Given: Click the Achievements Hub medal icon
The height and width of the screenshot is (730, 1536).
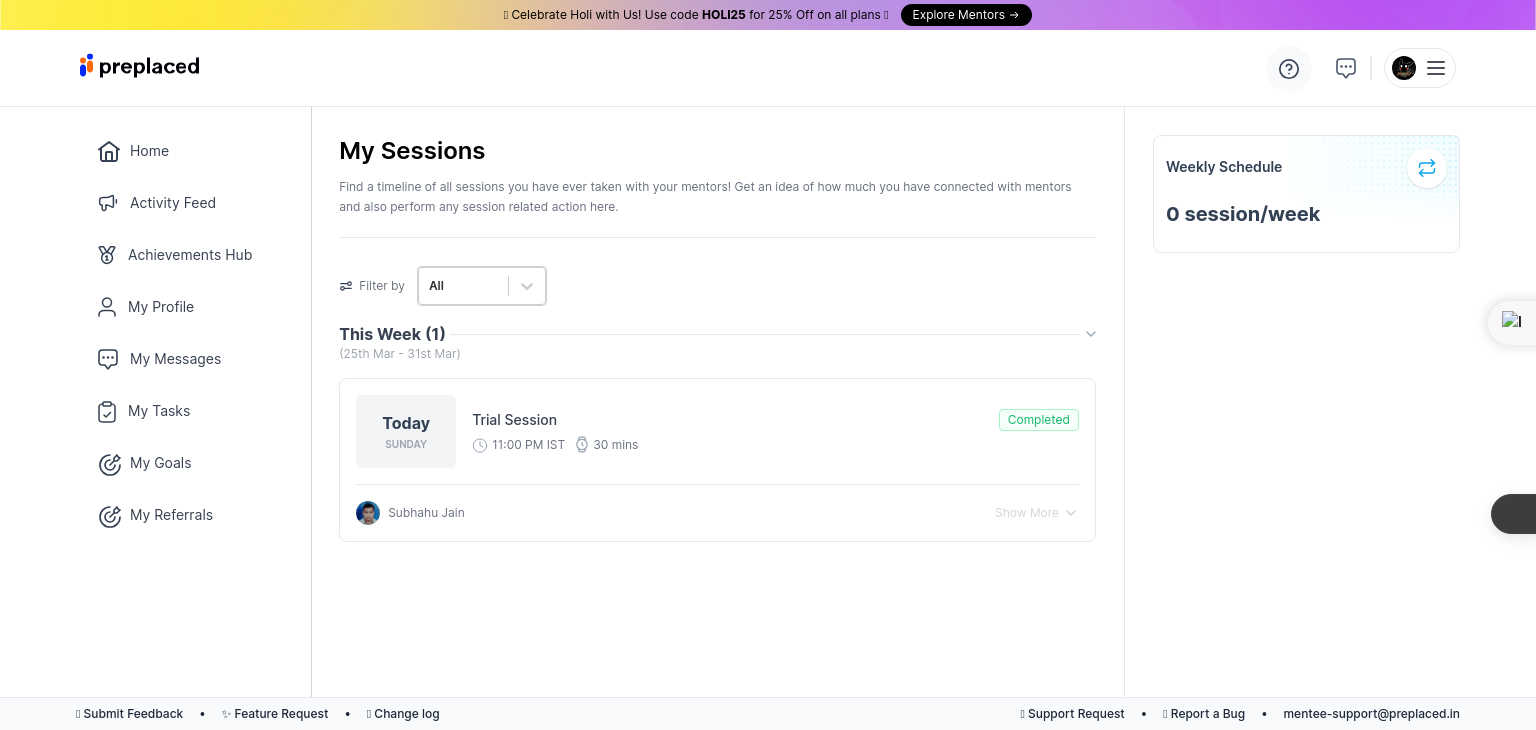Looking at the screenshot, I should point(107,255).
